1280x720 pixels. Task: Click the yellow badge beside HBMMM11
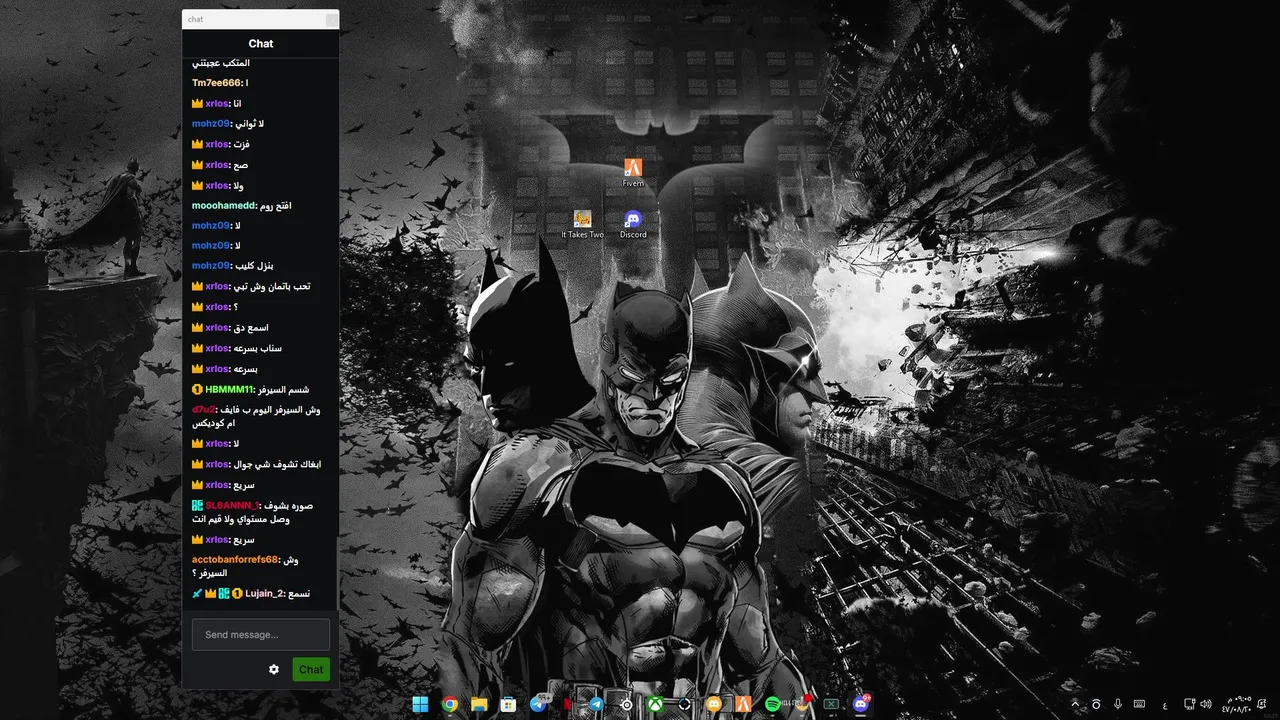coord(197,390)
